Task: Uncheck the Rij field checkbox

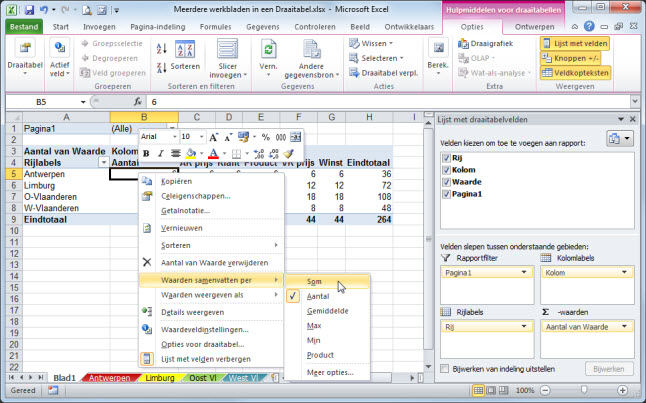Action: pyautogui.click(x=446, y=158)
